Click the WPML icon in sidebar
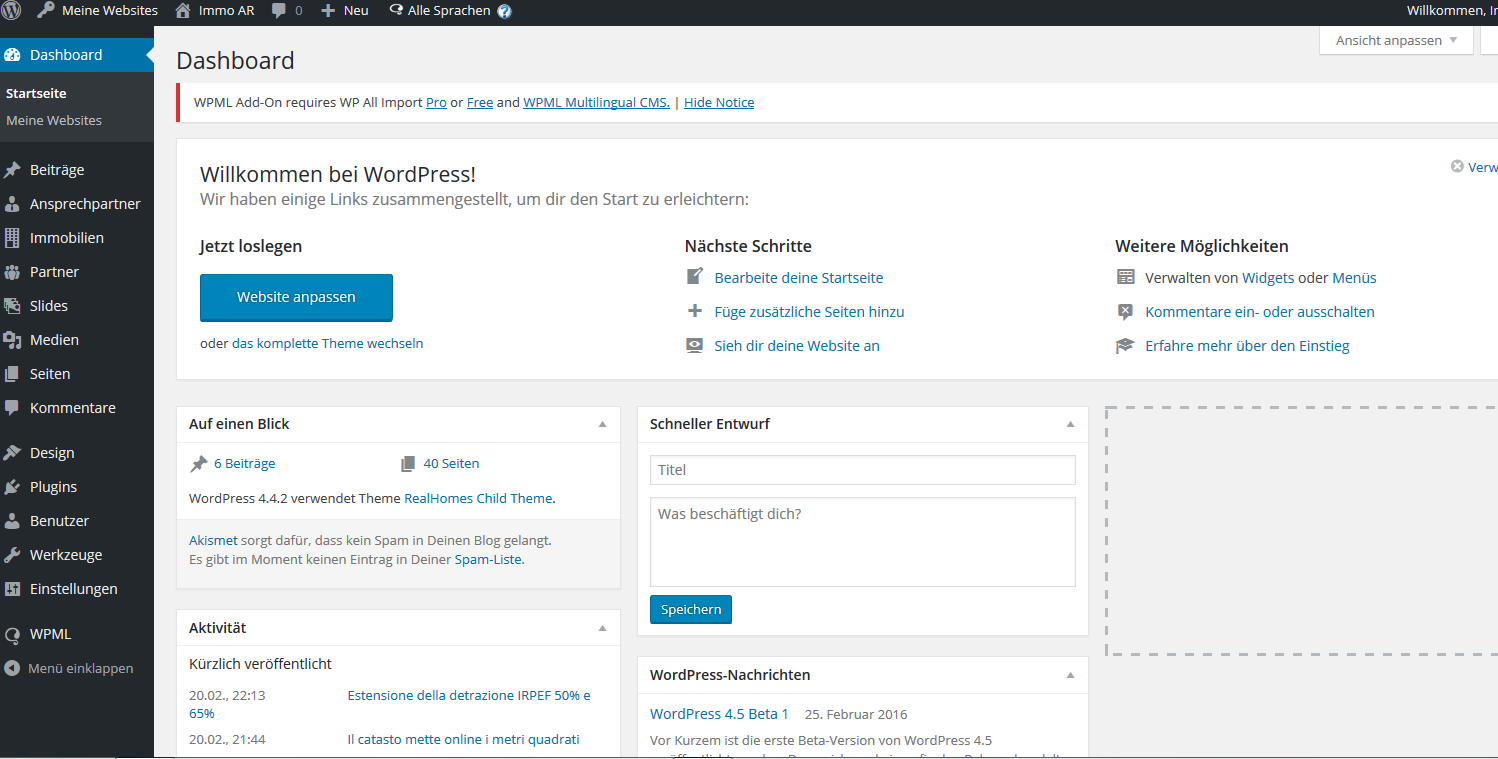Image resolution: width=1498 pixels, height=759 pixels. pos(12,634)
